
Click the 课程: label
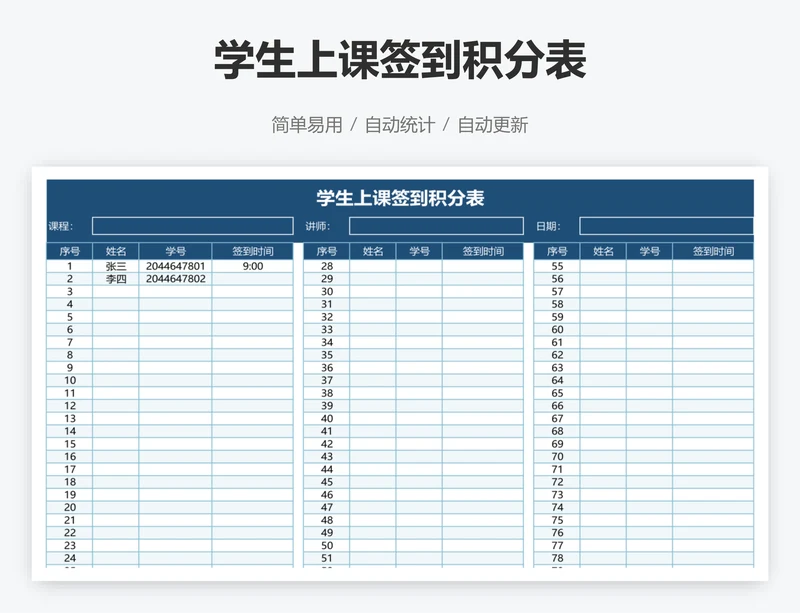click(x=61, y=226)
